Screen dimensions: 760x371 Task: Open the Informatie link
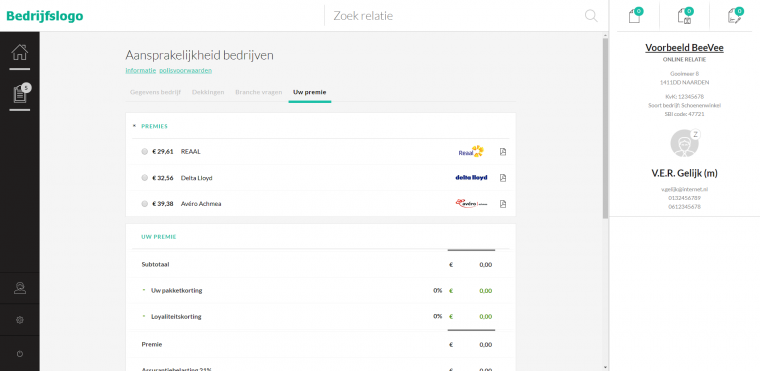pyautogui.click(x=141, y=70)
